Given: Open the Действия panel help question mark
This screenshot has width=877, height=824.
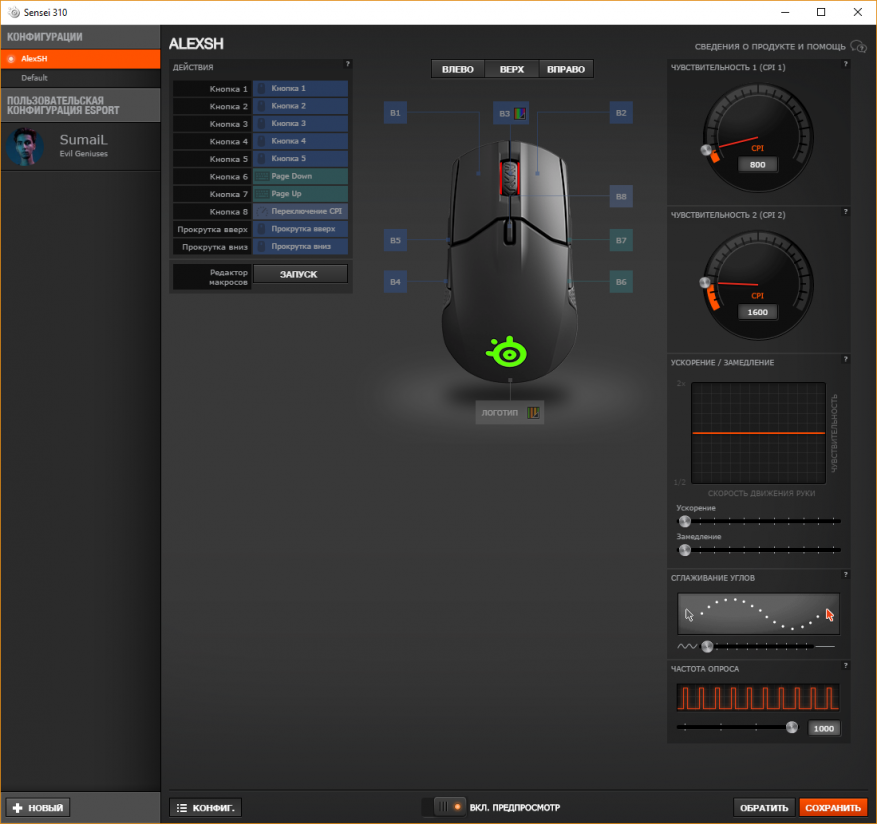Looking at the screenshot, I should [x=347, y=64].
